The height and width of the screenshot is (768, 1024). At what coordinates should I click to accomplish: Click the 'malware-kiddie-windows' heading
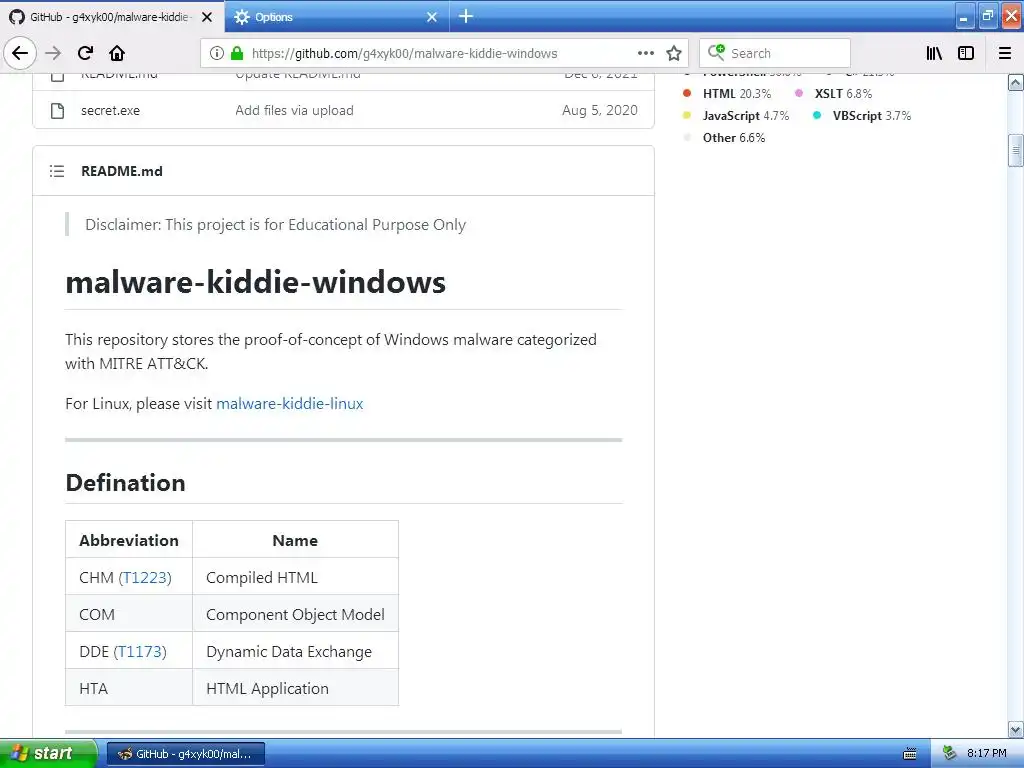point(255,282)
